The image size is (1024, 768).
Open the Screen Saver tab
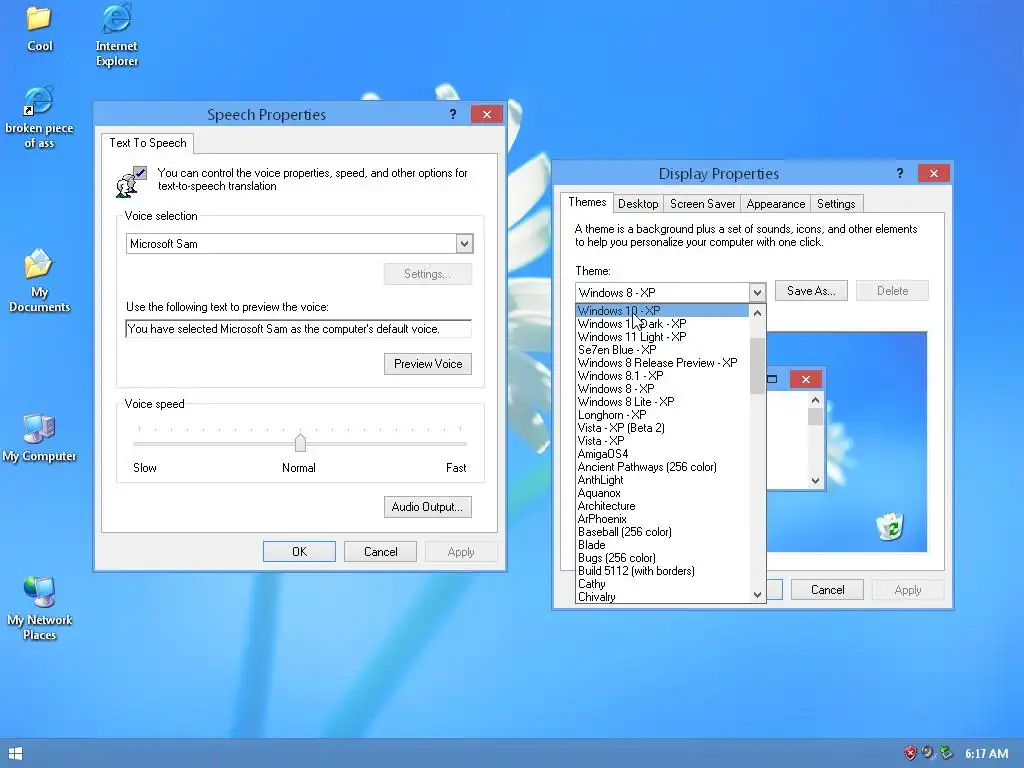pos(703,204)
